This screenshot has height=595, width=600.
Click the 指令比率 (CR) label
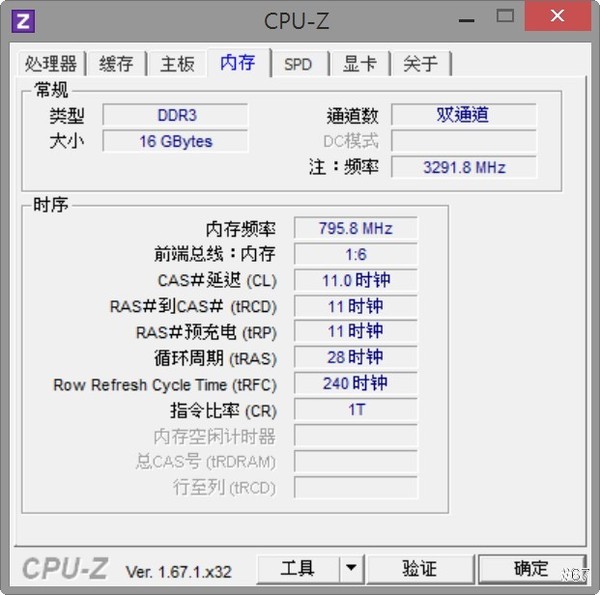click(223, 411)
